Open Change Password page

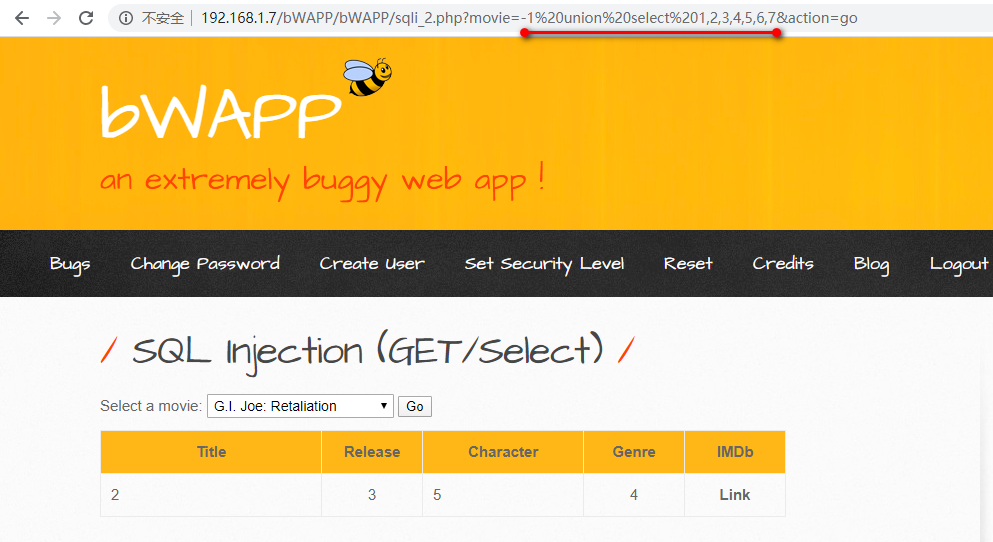[x=205, y=263]
